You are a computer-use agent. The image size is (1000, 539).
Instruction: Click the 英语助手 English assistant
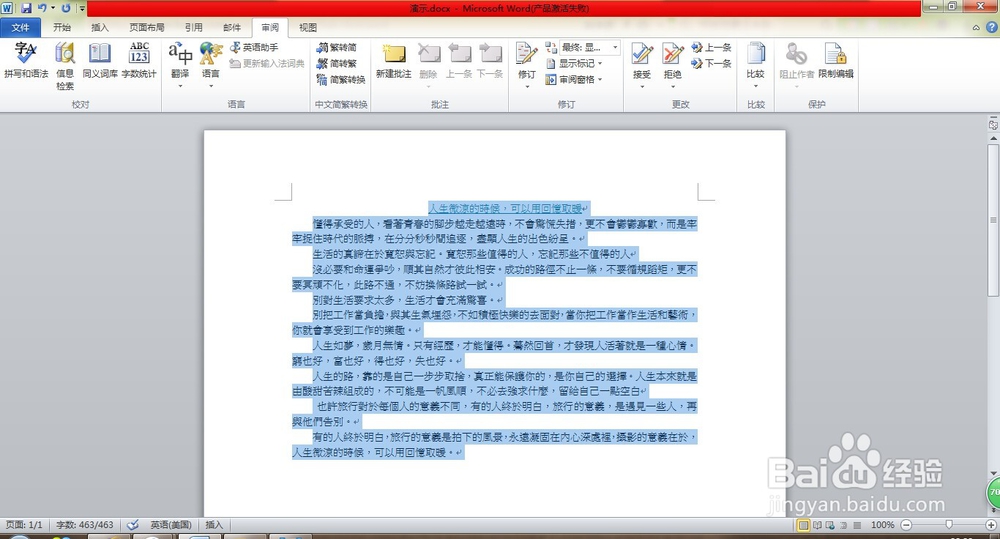(x=254, y=47)
